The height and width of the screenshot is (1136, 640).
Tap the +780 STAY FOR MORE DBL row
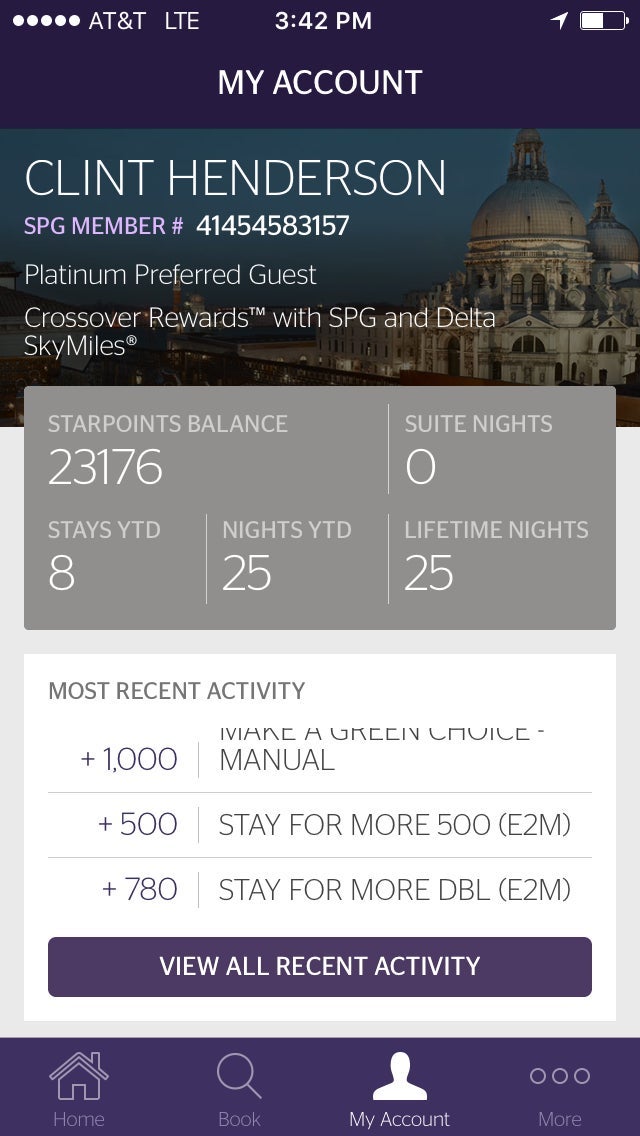click(318, 889)
